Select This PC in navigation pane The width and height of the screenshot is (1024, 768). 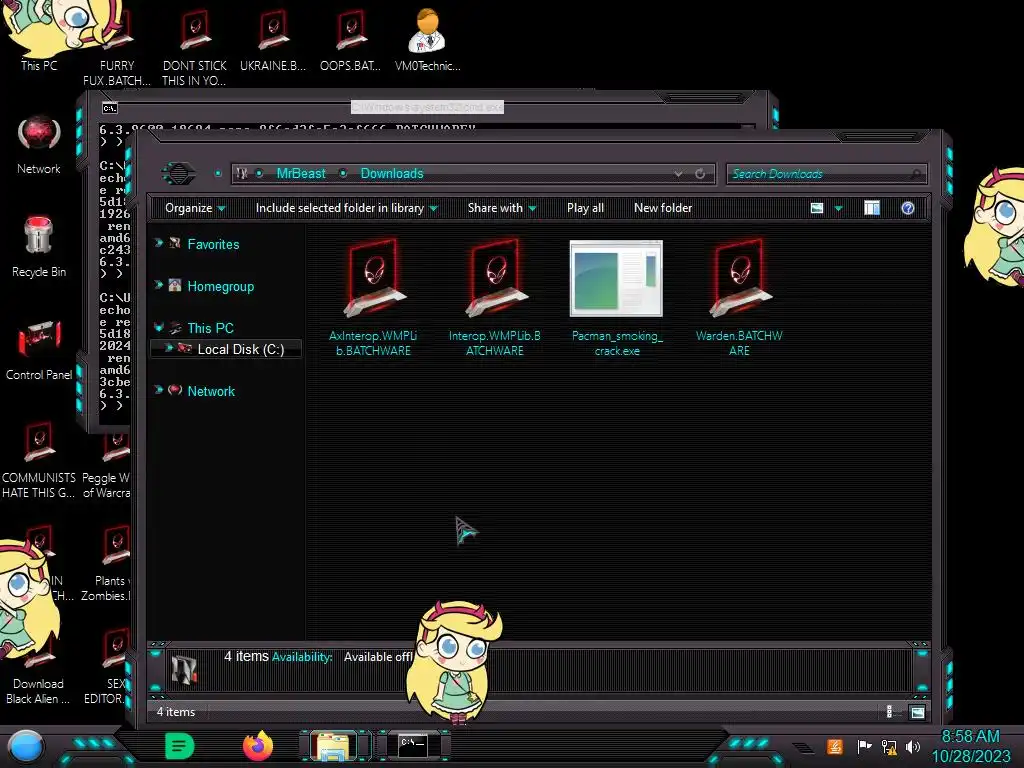point(210,328)
